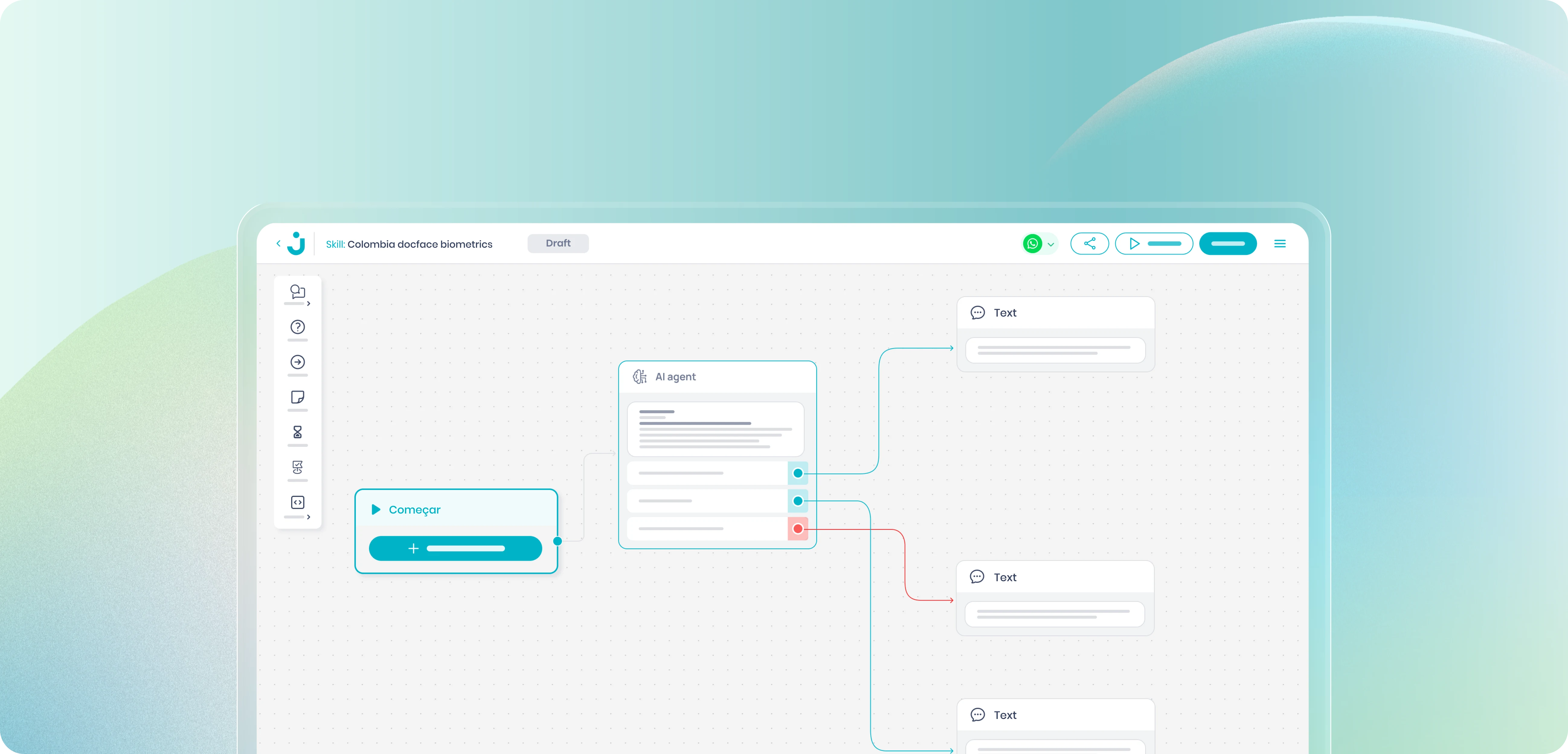The image size is (1568, 754).
Task: Expand the chat messages sidebar submenu arrow
Action: tap(309, 303)
